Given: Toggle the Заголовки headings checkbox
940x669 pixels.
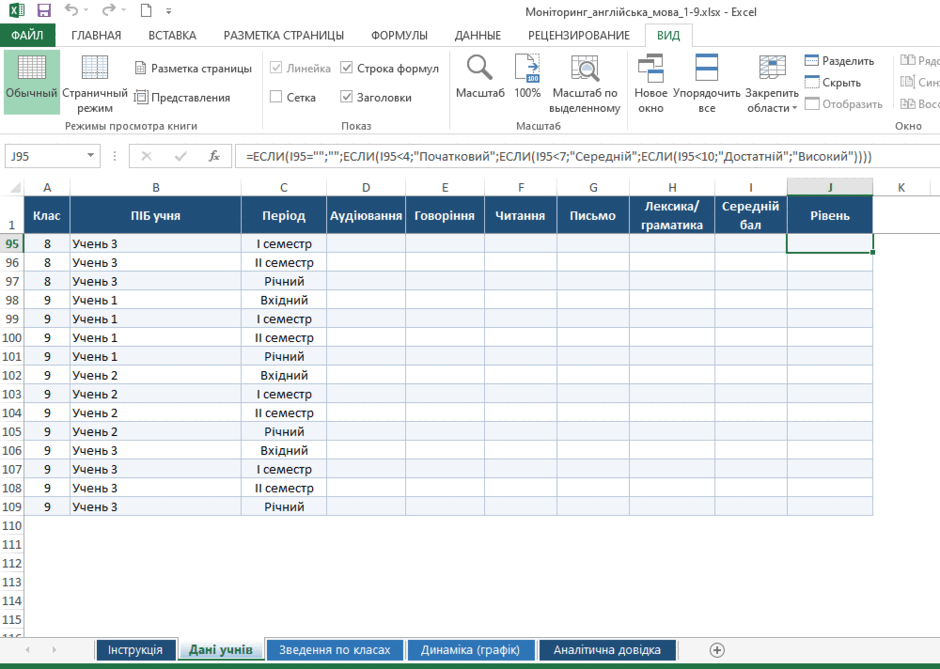Looking at the screenshot, I should 346,97.
